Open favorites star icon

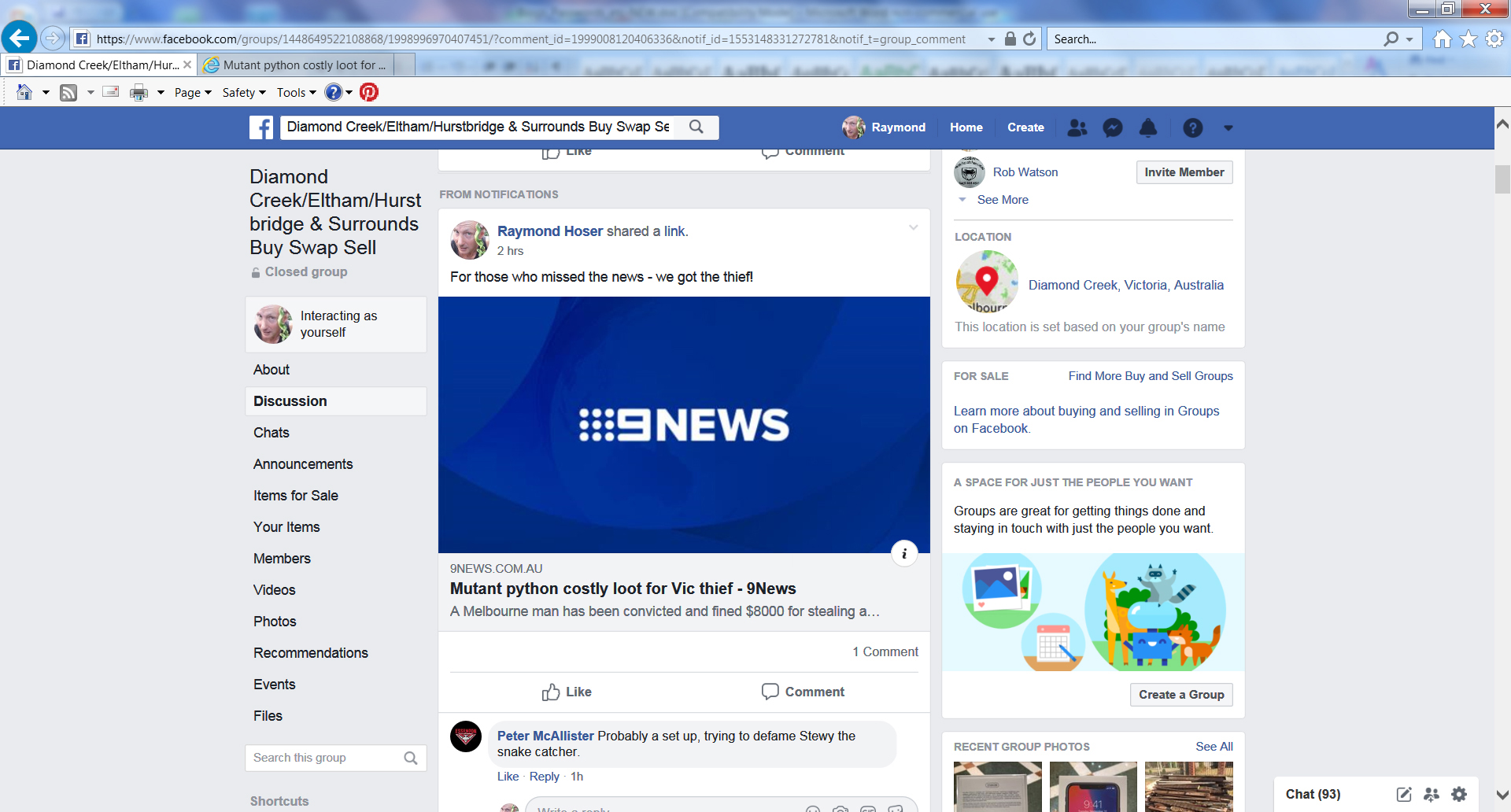[x=1469, y=39]
